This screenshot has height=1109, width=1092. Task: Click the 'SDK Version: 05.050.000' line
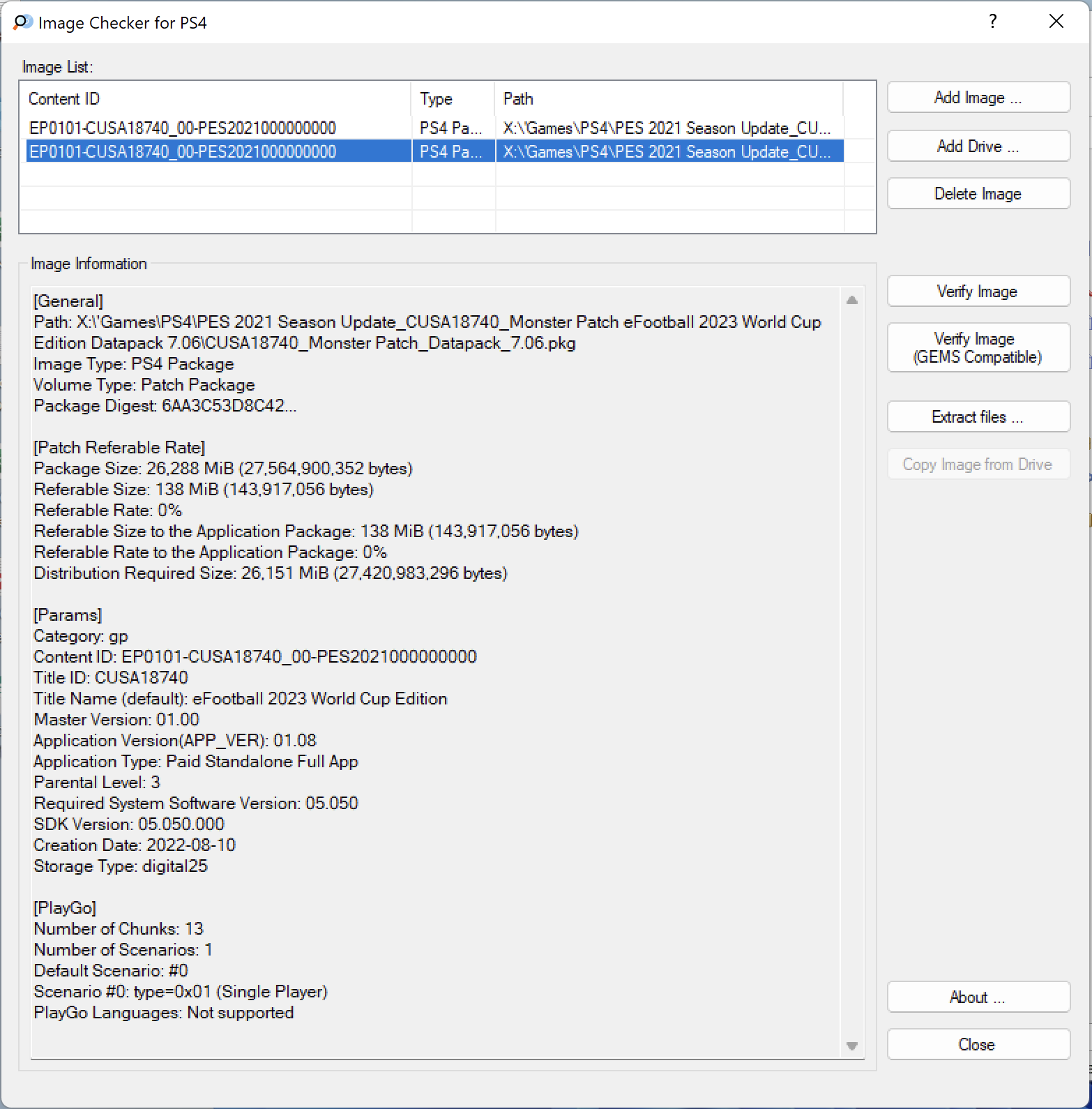click(128, 824)
